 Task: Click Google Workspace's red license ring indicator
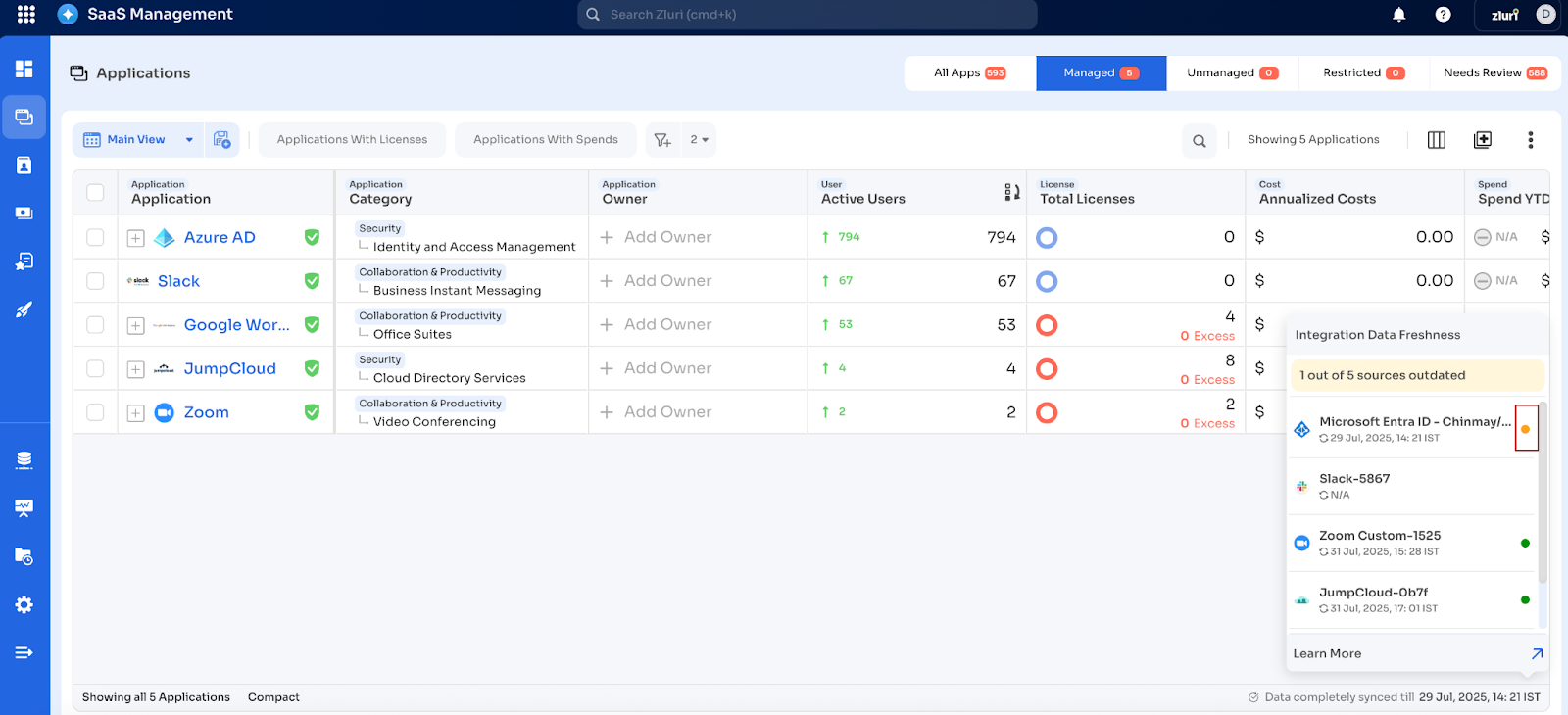1047,325
